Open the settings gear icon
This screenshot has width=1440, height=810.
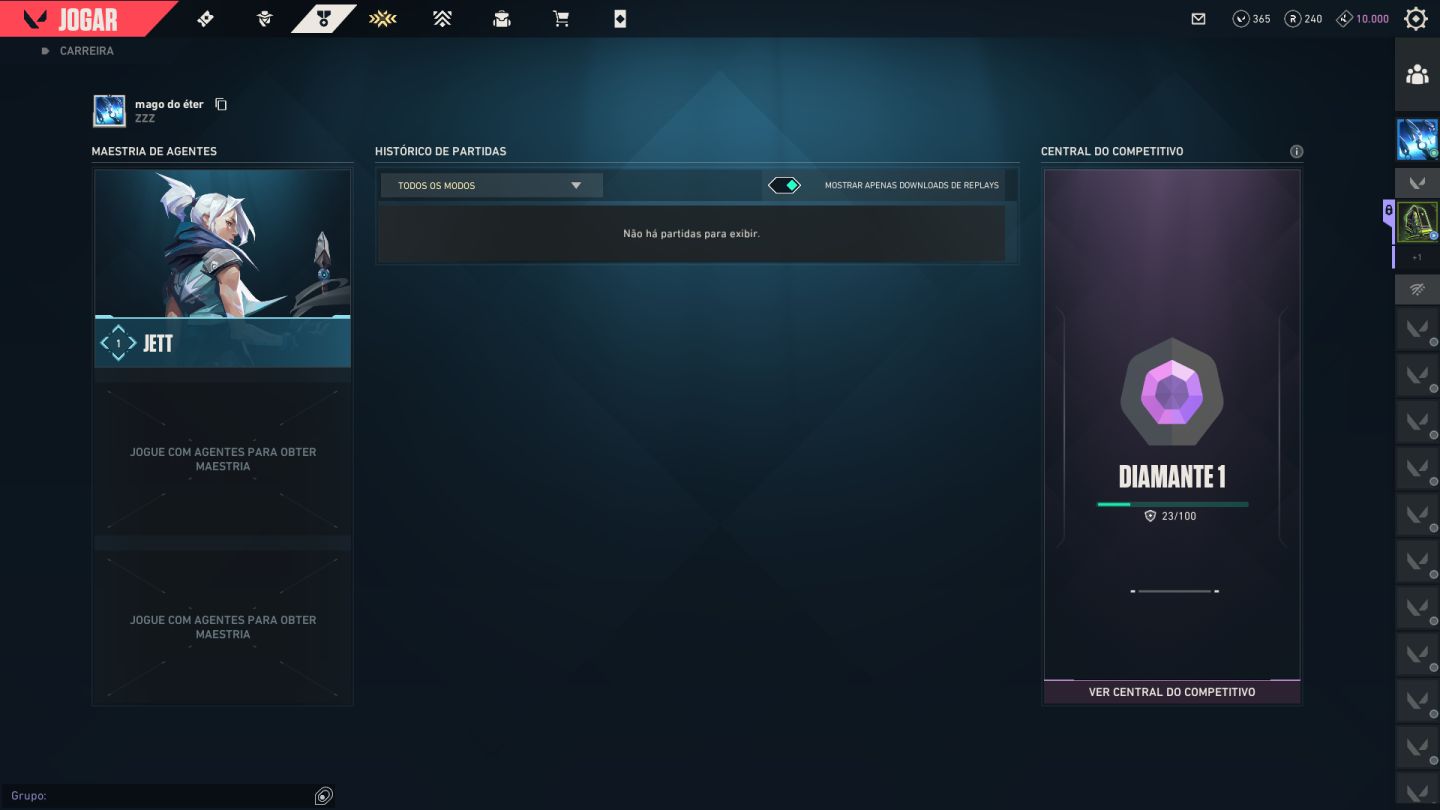pyautogui.click(x=1416, y=19)
